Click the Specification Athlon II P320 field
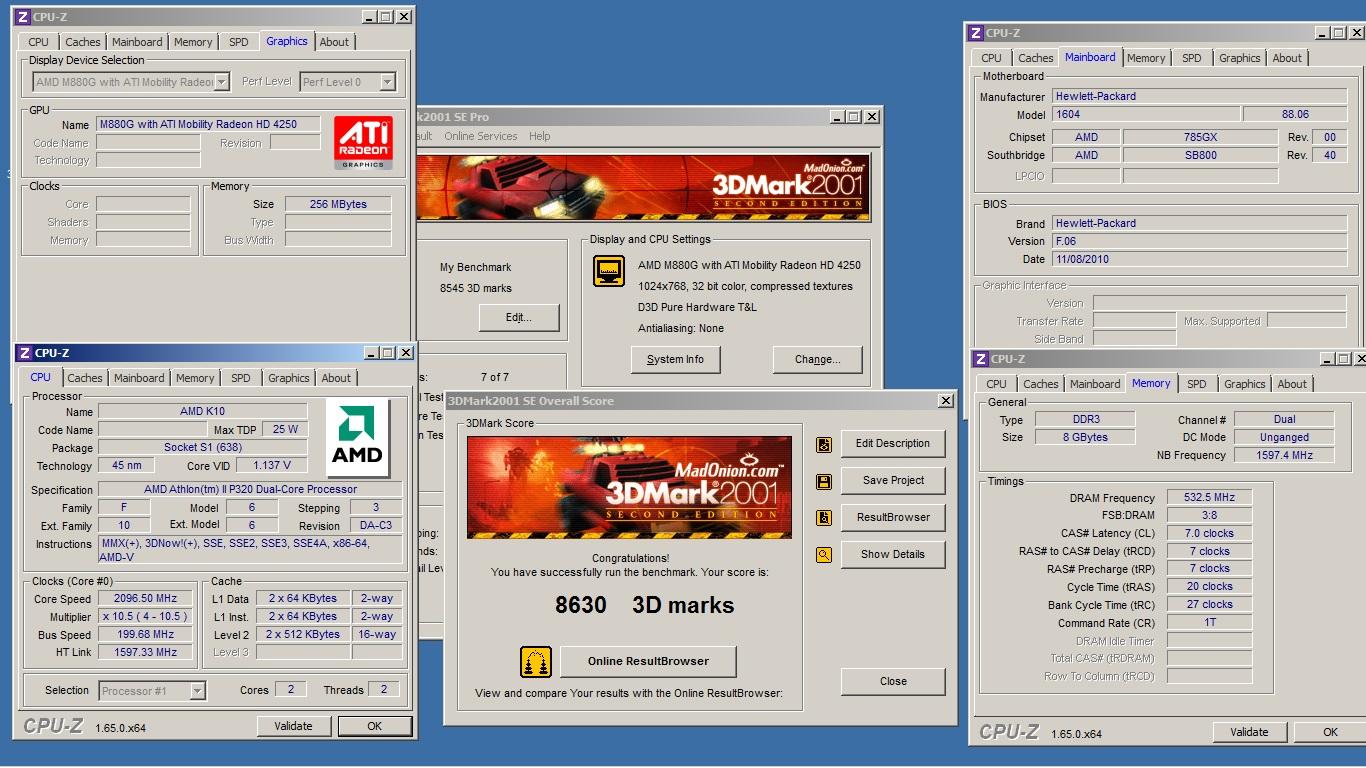Viewport: 1366px width, 768px height. 250,490
